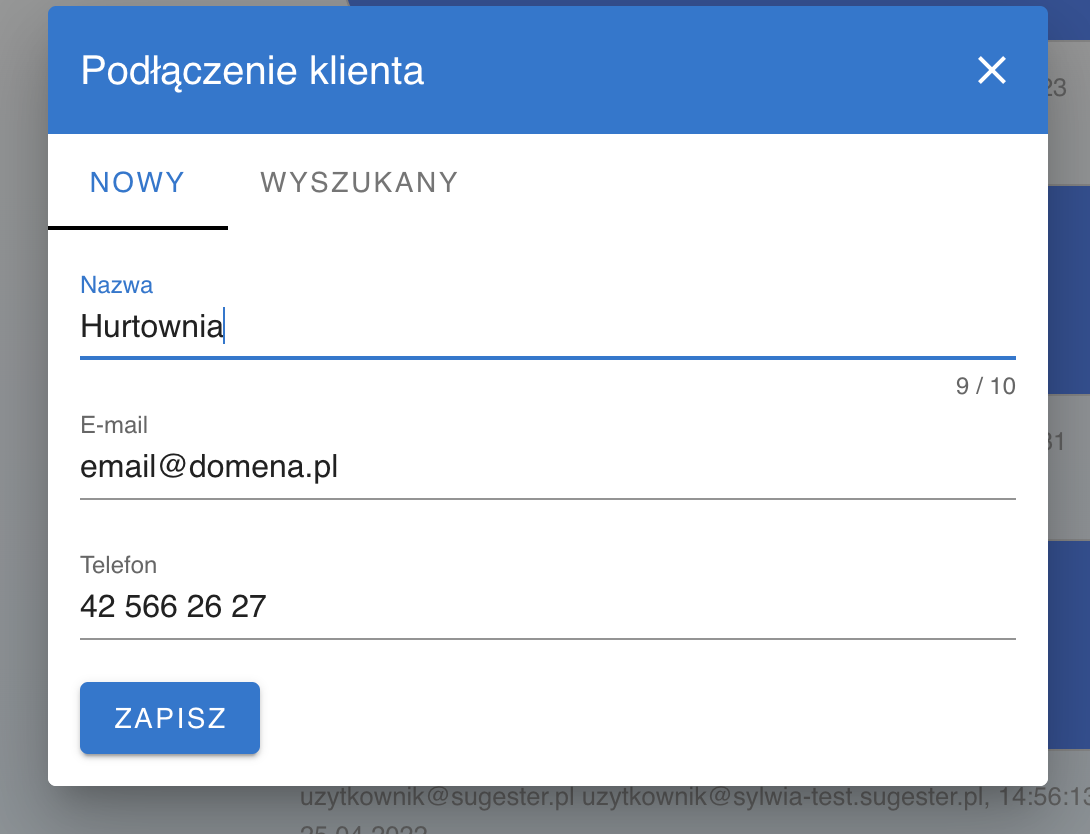Switch to the NOWY tab

pos(138,182)
